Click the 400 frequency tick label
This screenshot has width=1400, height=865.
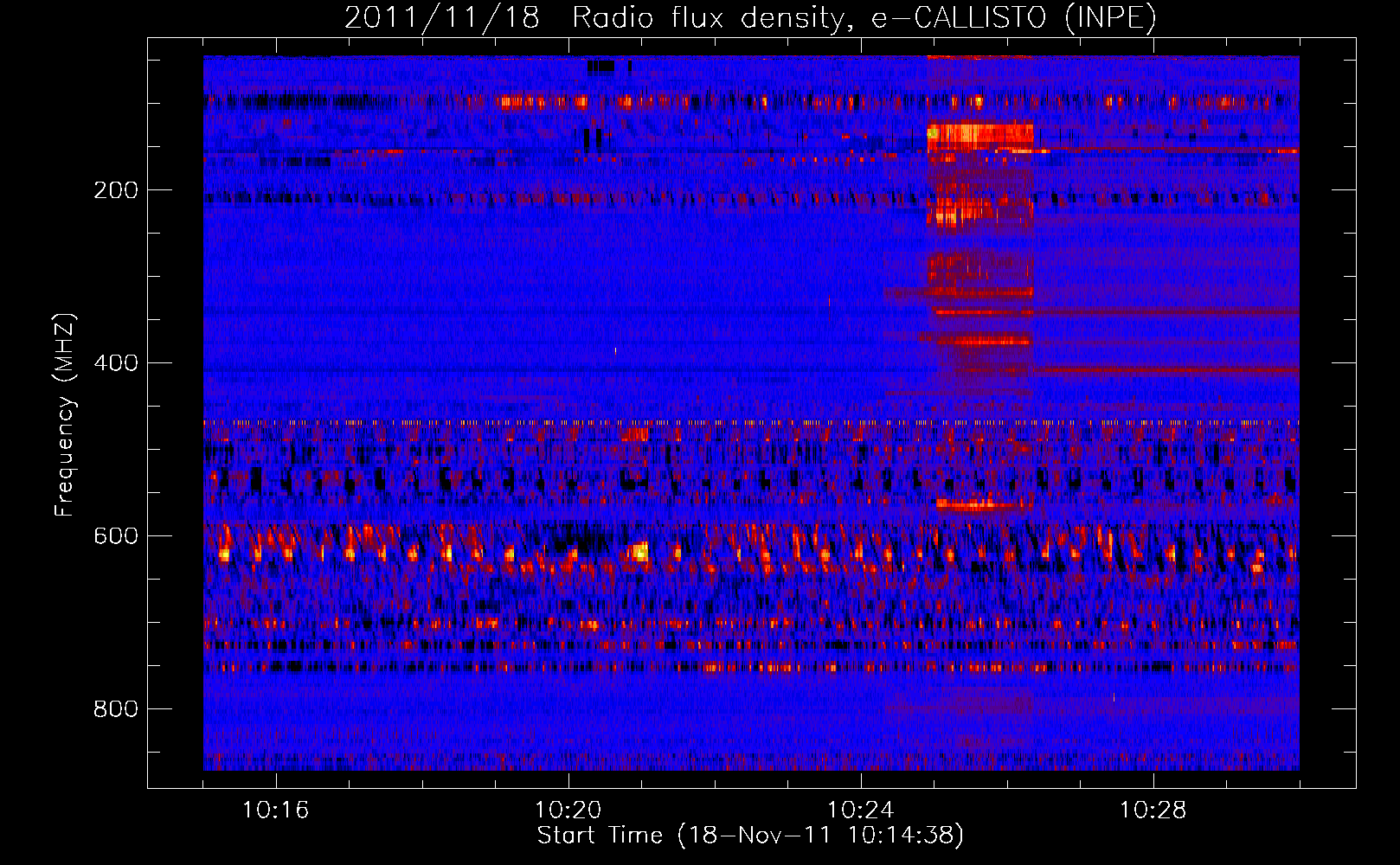click(116, 363)
